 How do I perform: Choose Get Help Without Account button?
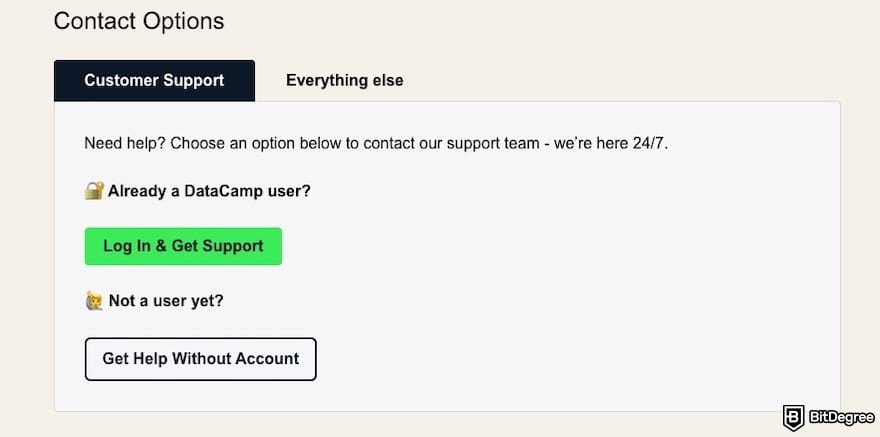[x=200, y=359]
